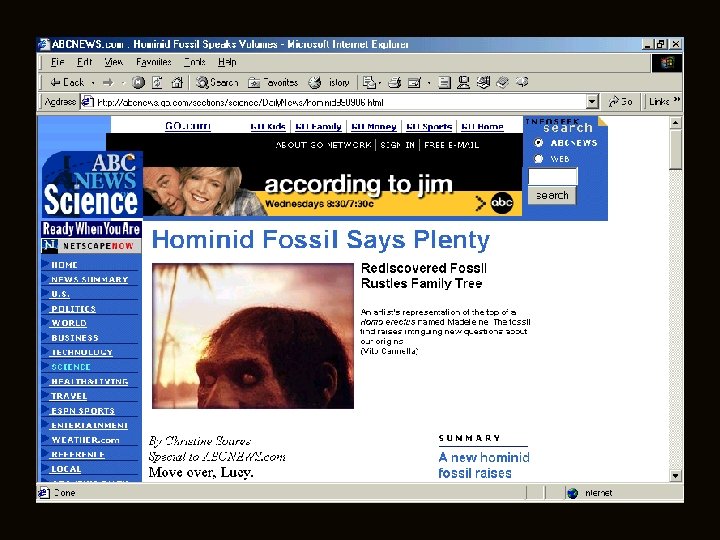Stop page loading with the Stop icon

(138, 82)
